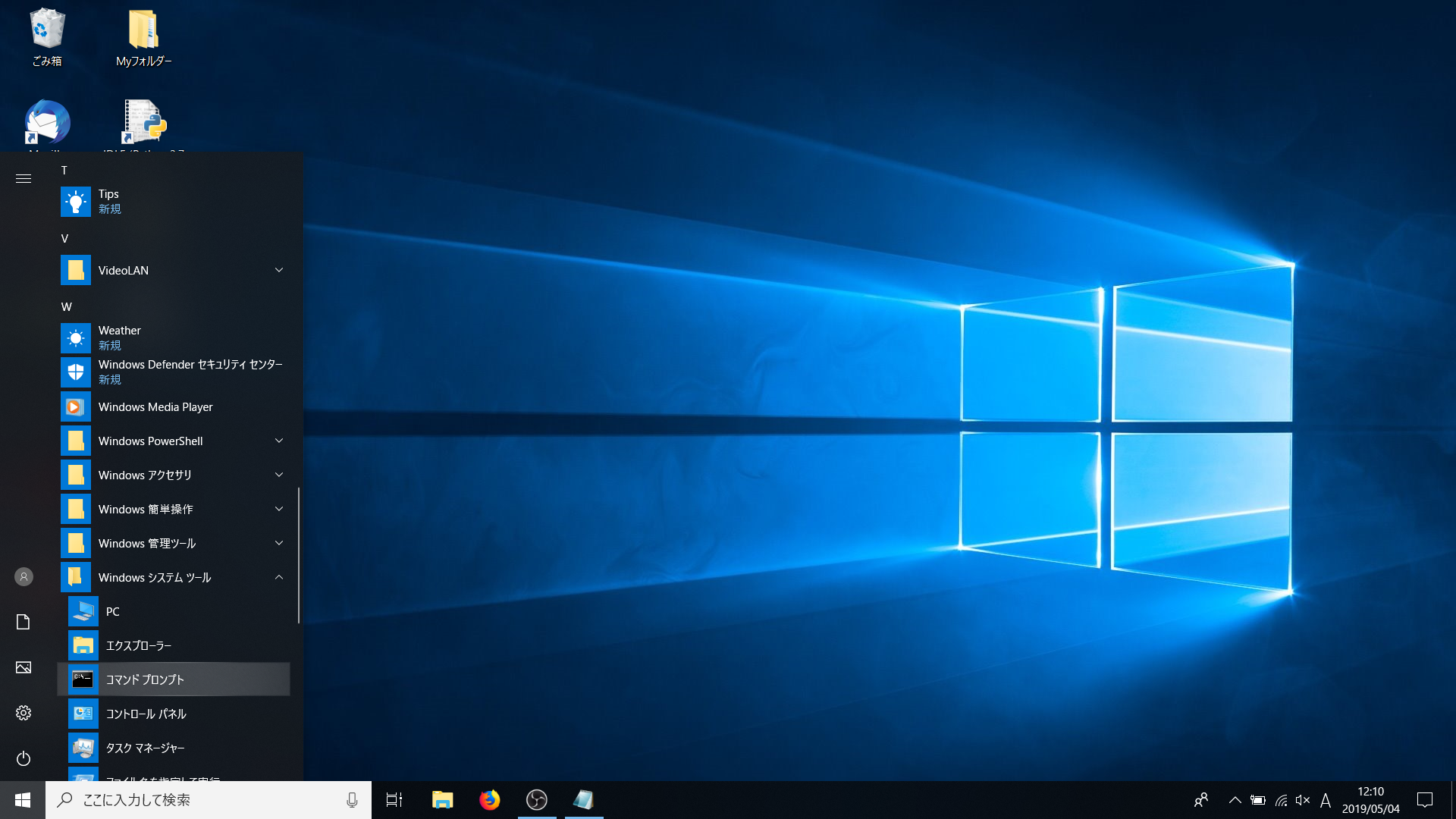Click the Power button icon
This screenshot has width=1456, height=819.
tap(24, 758)
